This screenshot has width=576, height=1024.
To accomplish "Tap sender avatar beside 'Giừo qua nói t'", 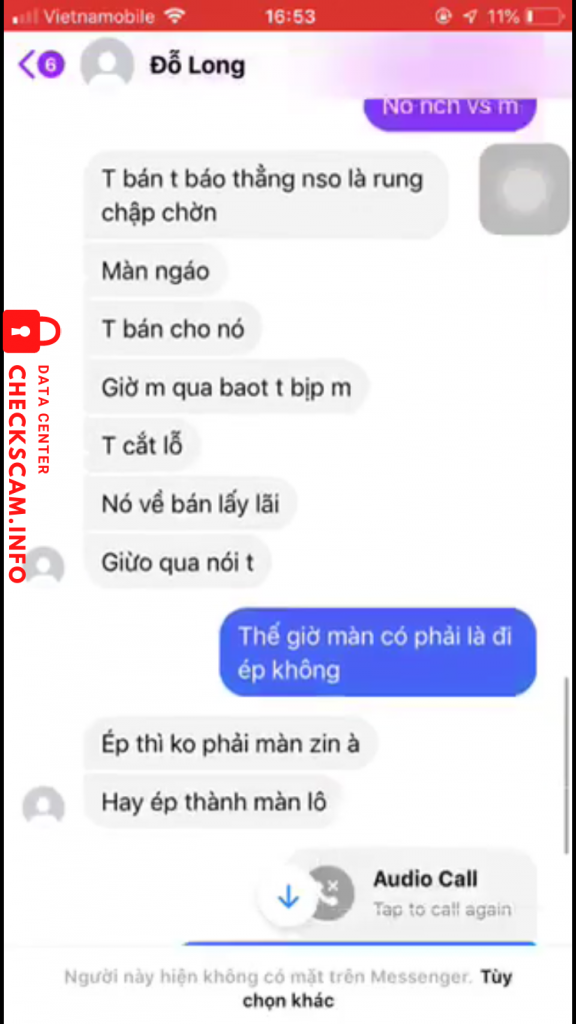I will pos(43,567).
